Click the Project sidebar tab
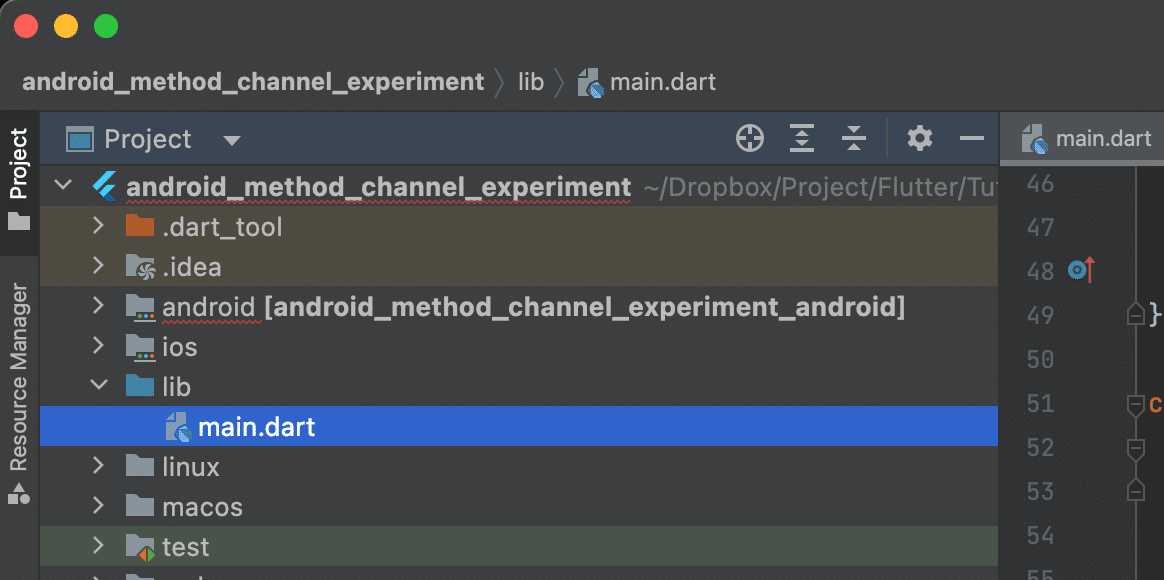Image resolution: width=1164 pixels, height=580 pixels. click(19, 165)
